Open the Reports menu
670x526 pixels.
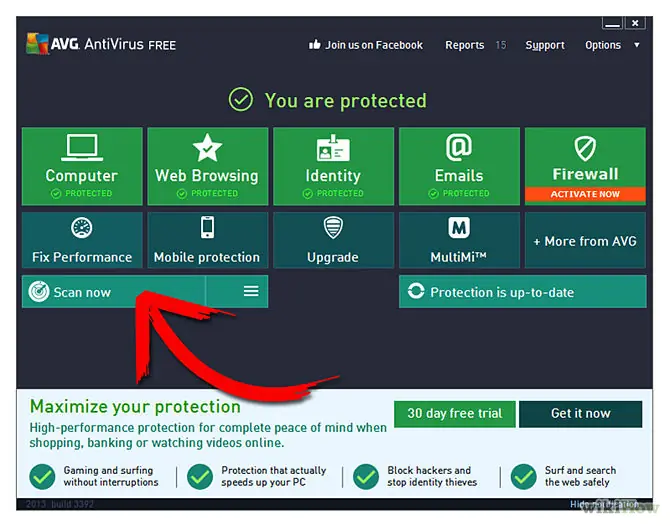[x=464, y=45]
